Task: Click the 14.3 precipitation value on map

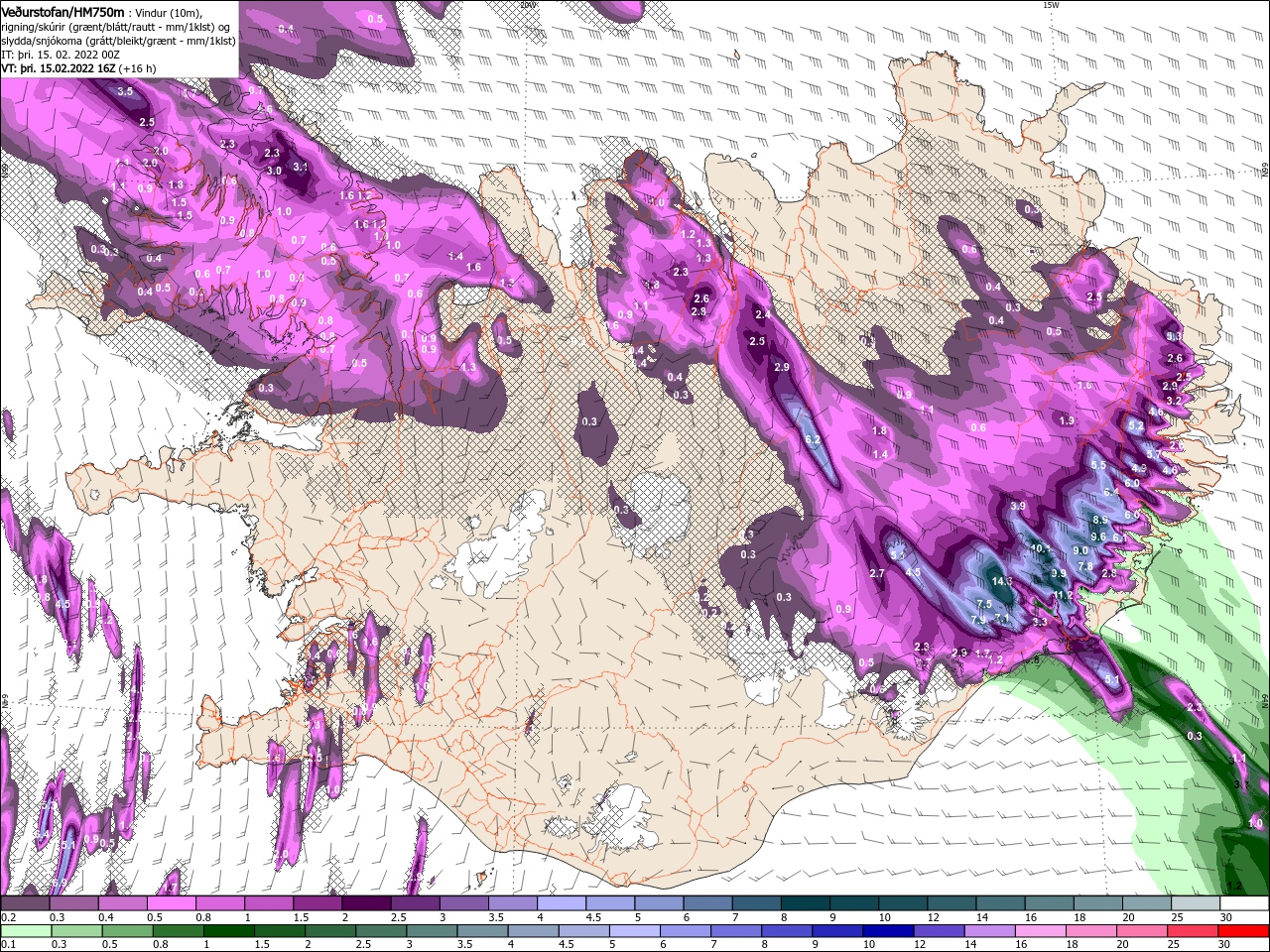Action: click(x=1002, y=582)
